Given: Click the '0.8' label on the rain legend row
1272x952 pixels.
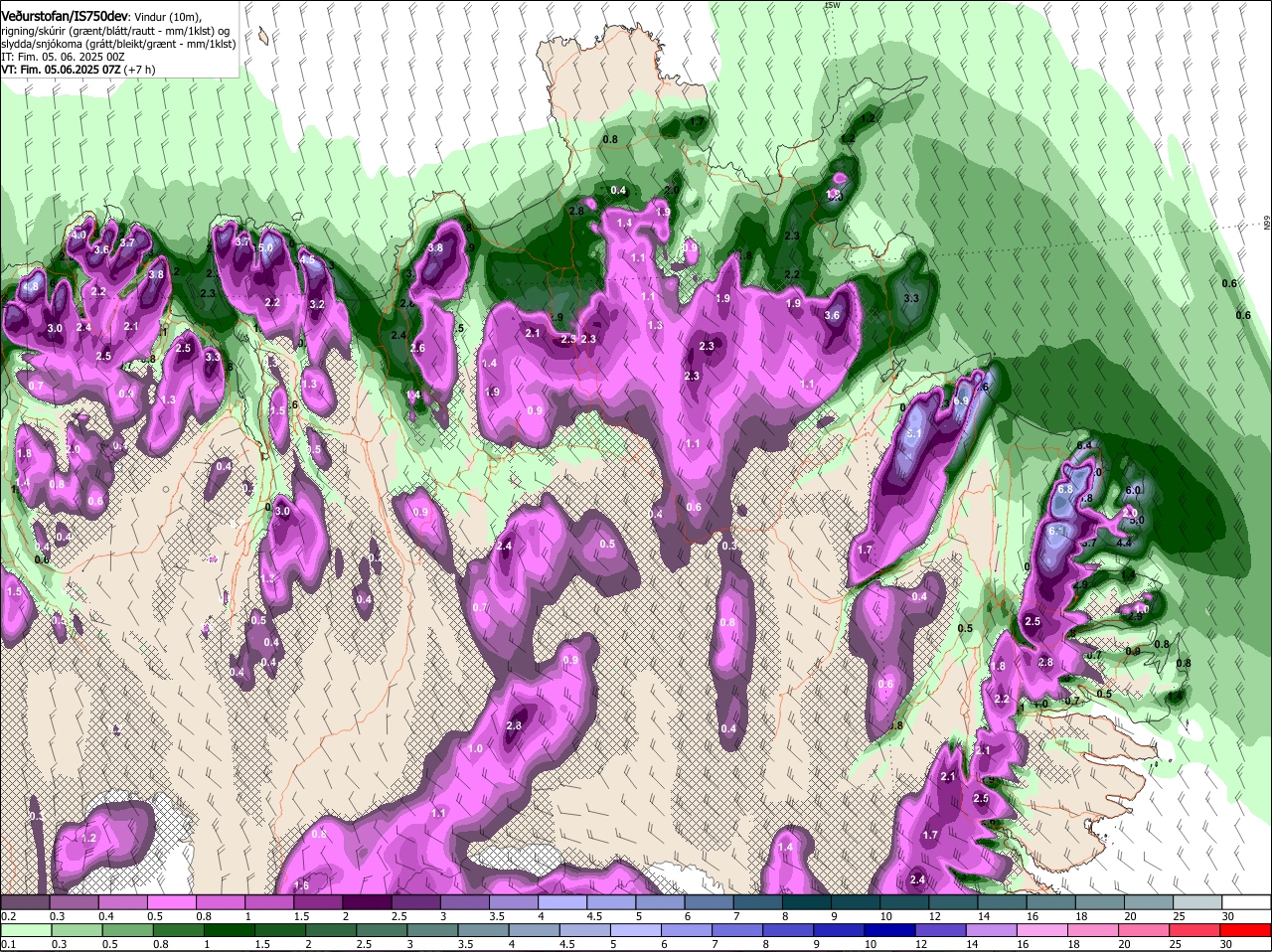Looking at the screenshot, I should (x=161, y=945).
